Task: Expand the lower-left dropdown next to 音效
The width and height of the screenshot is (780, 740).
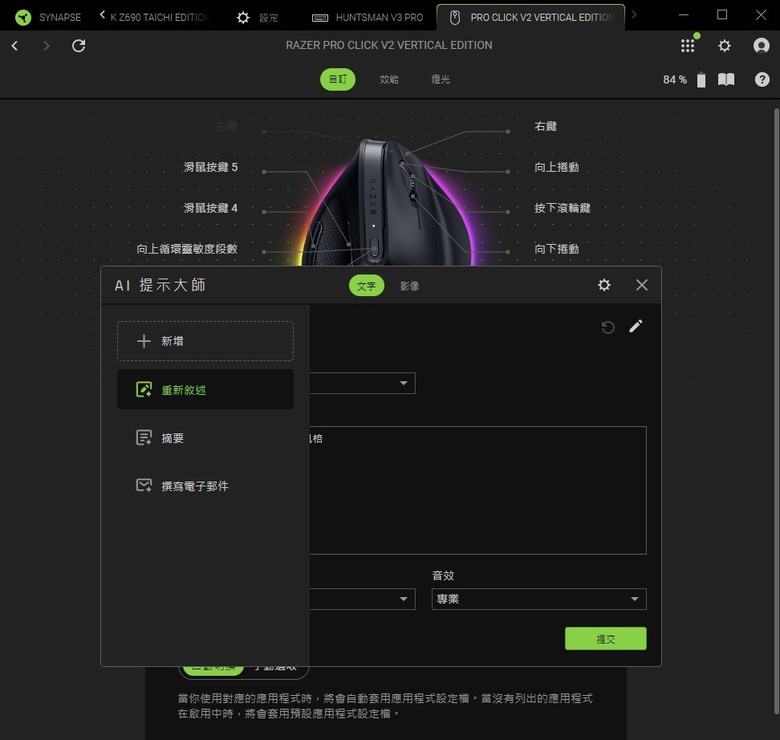Action: tap(363, 599)
